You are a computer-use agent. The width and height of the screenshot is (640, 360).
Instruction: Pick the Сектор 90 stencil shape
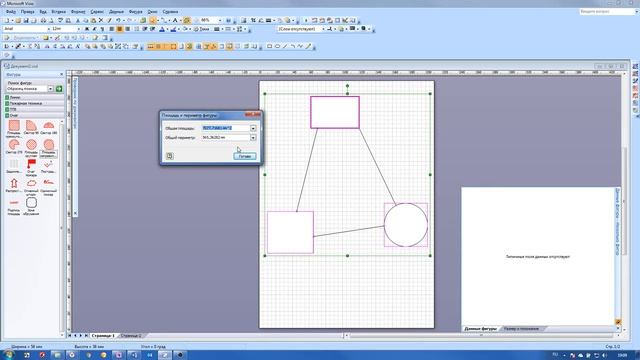point(31,127)
